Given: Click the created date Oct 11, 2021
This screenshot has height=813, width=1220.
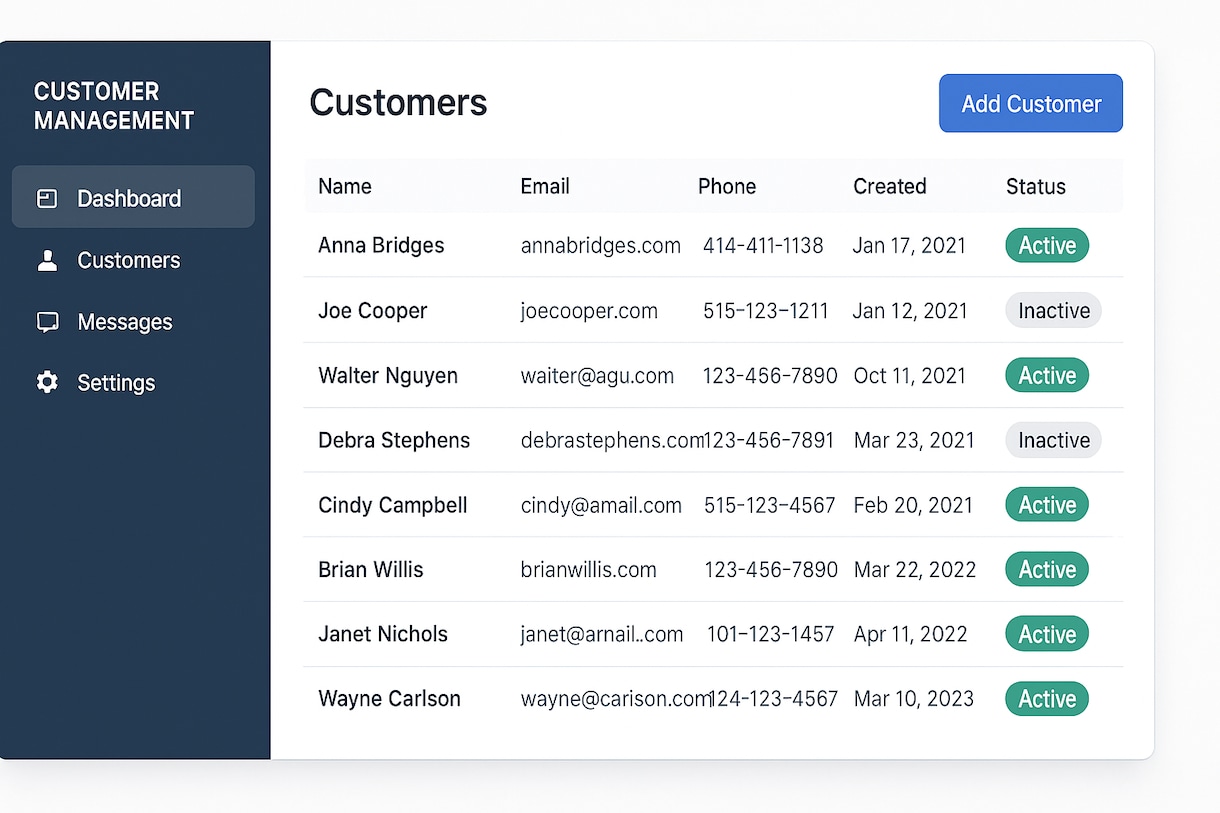Looking at the screenshot, I should coord(910,375).
